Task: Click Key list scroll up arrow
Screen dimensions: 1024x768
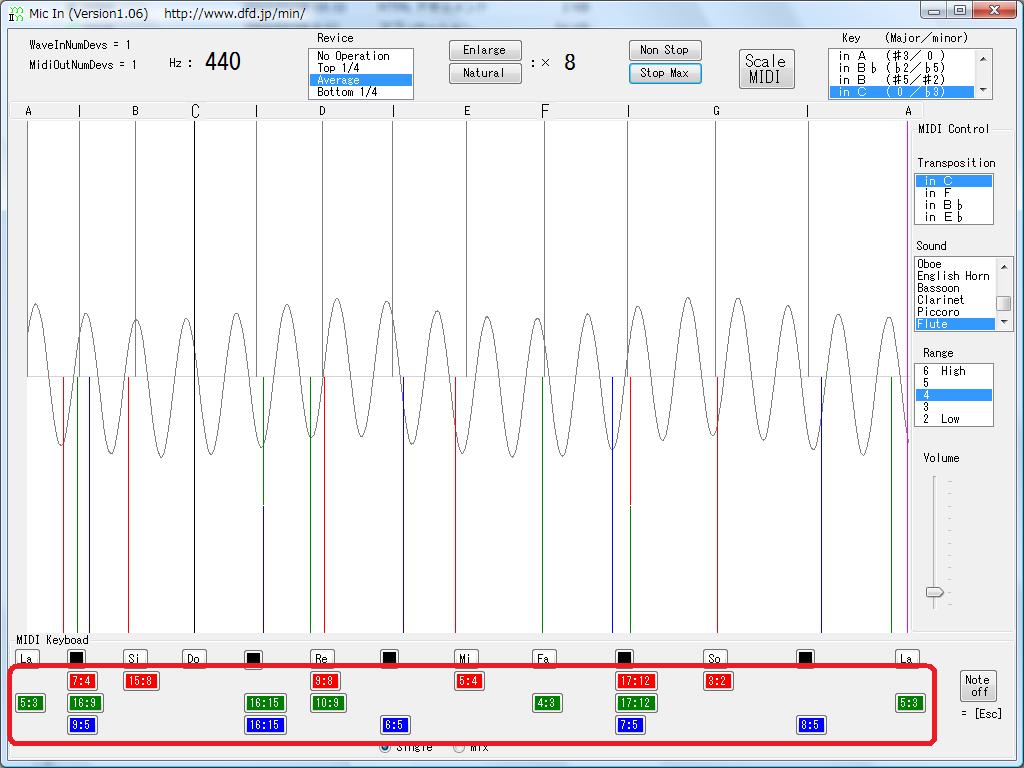Action: tap(983, 59)
